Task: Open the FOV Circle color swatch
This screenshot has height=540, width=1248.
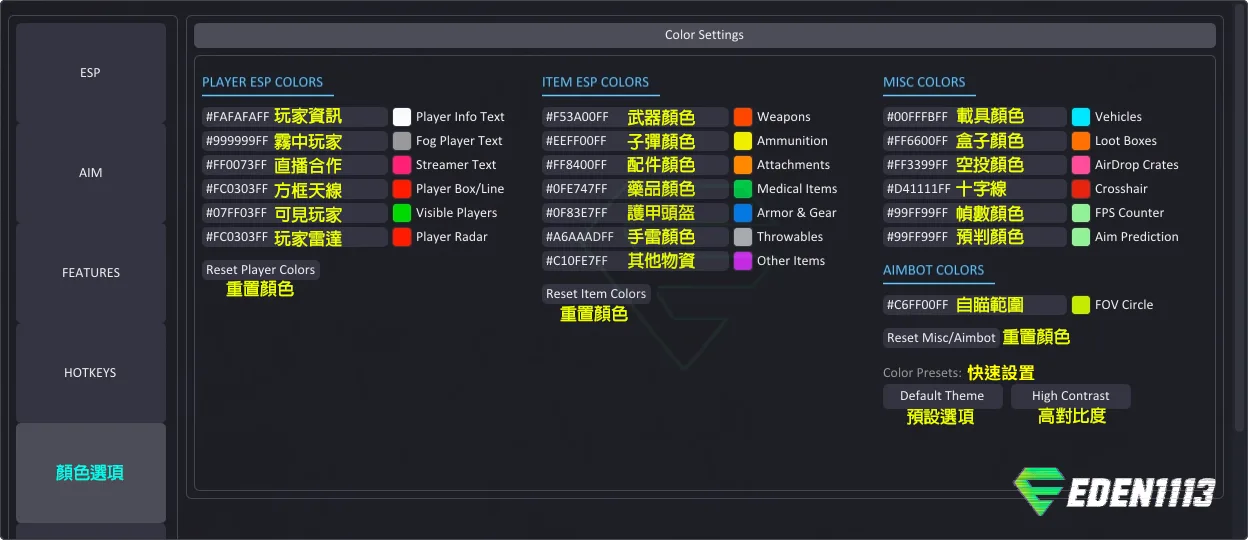Action: click(x=1081, y=305)
